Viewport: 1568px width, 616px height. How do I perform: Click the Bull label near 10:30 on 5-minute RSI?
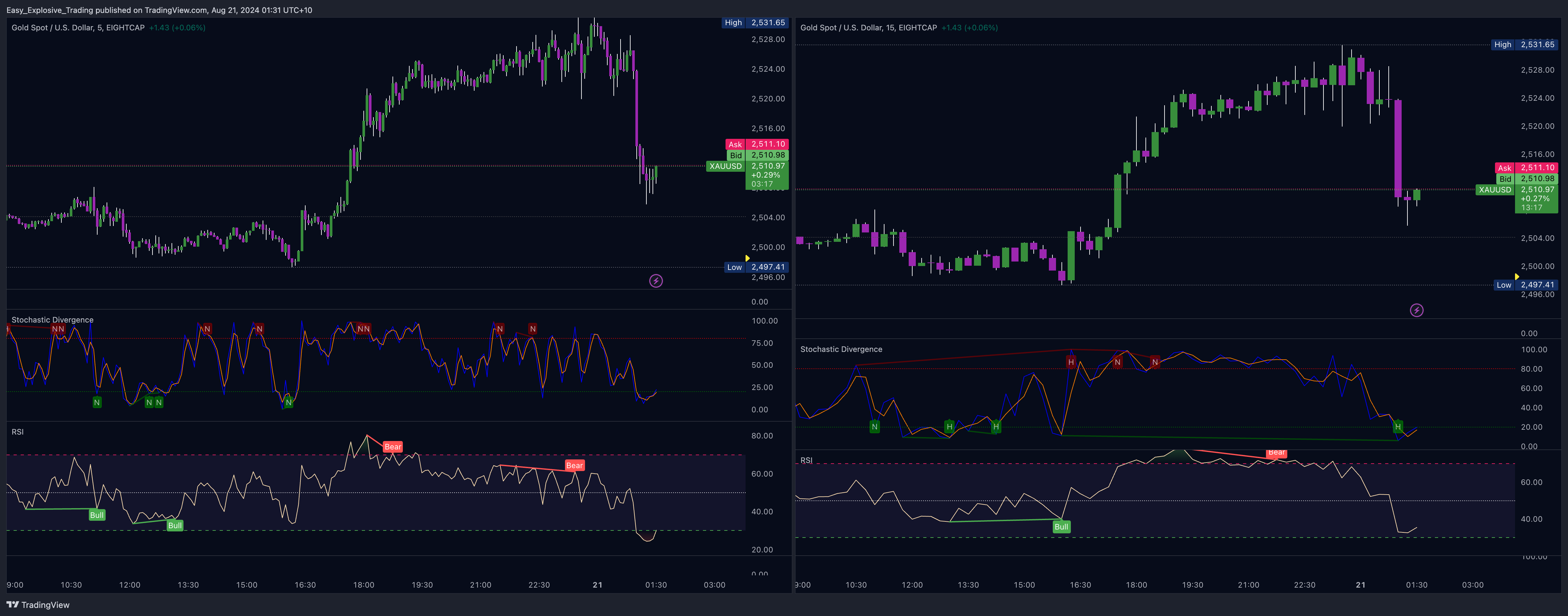pos(97,515)
